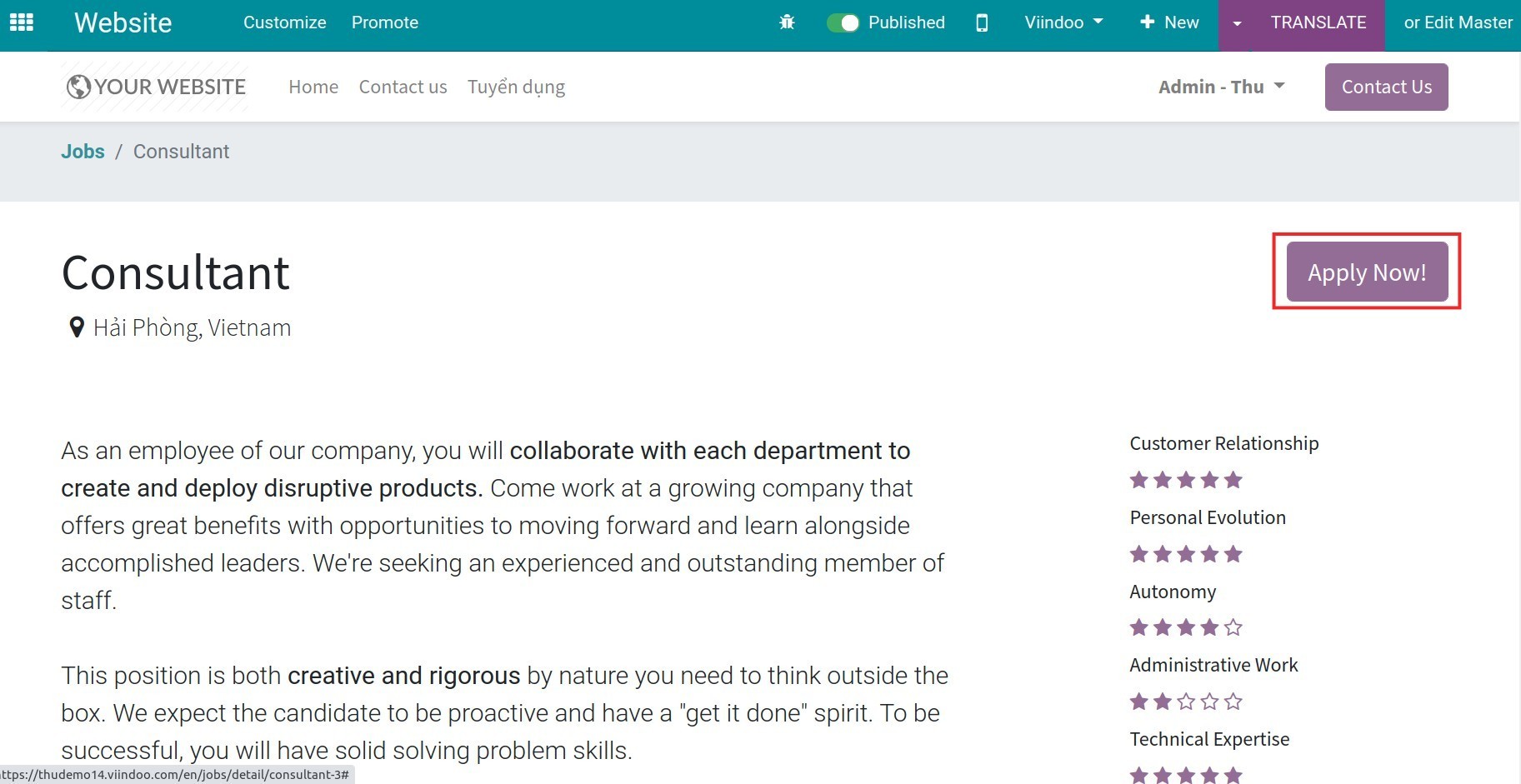Open the Tuyển dụng navigation link
Image resolution: width=1521 pixels, height=784 pixels.
(516, 87)
